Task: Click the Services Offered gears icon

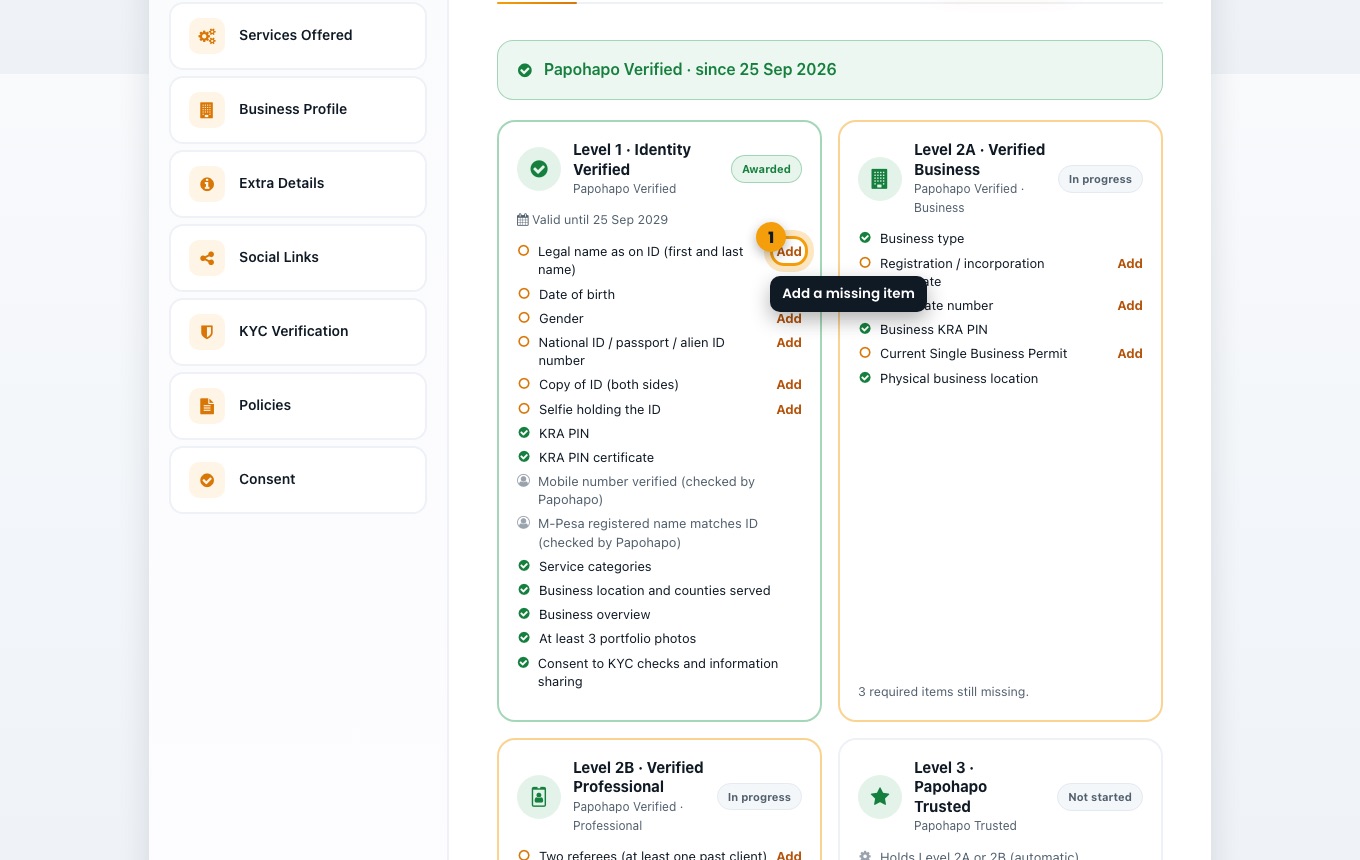Action: (207, 36)
